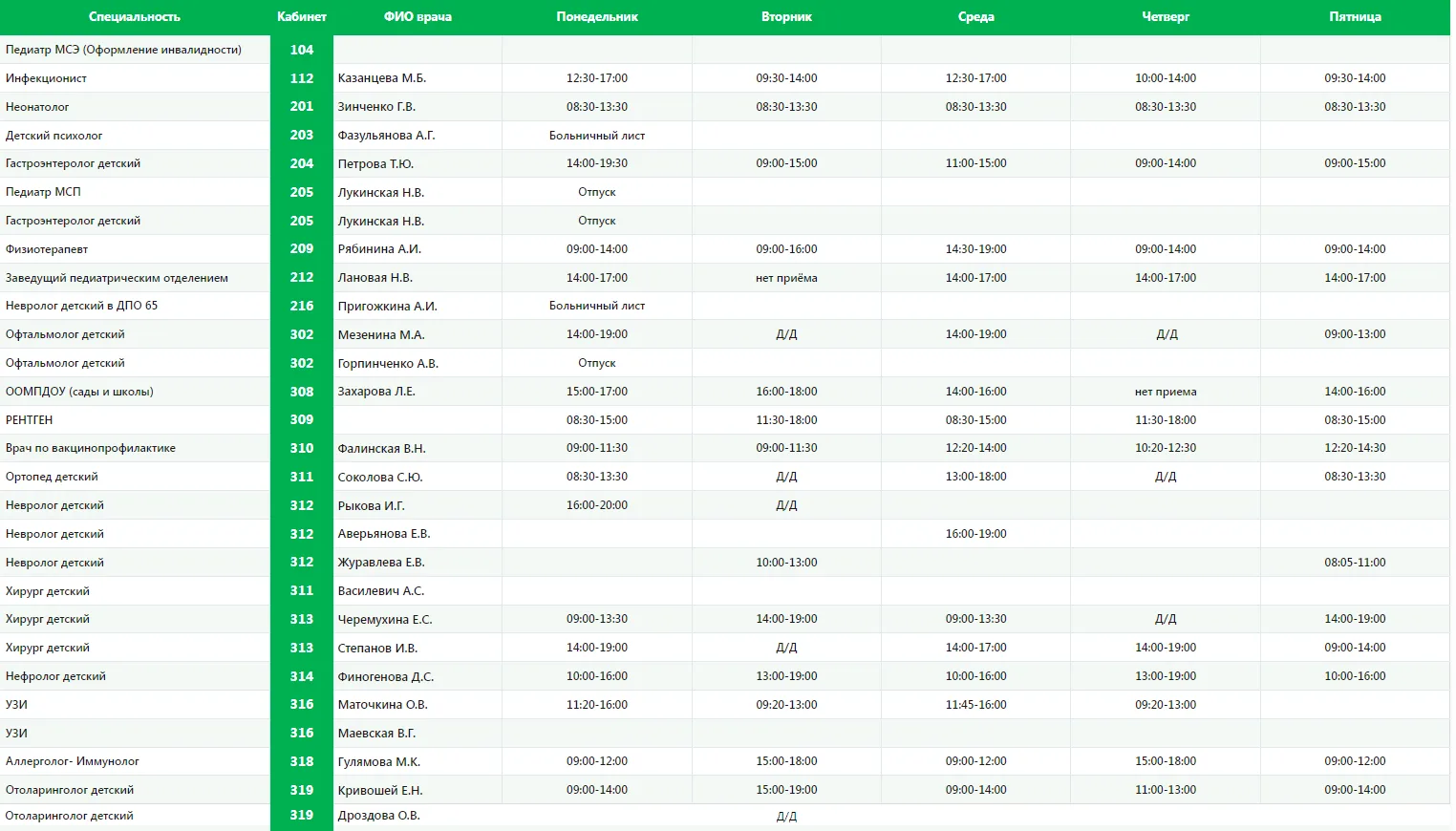Click "Педиатр МСЭ (Оформление инвалидности)" specialty
Viewport: 1456px width, 831px height.
tap(123, 50)
